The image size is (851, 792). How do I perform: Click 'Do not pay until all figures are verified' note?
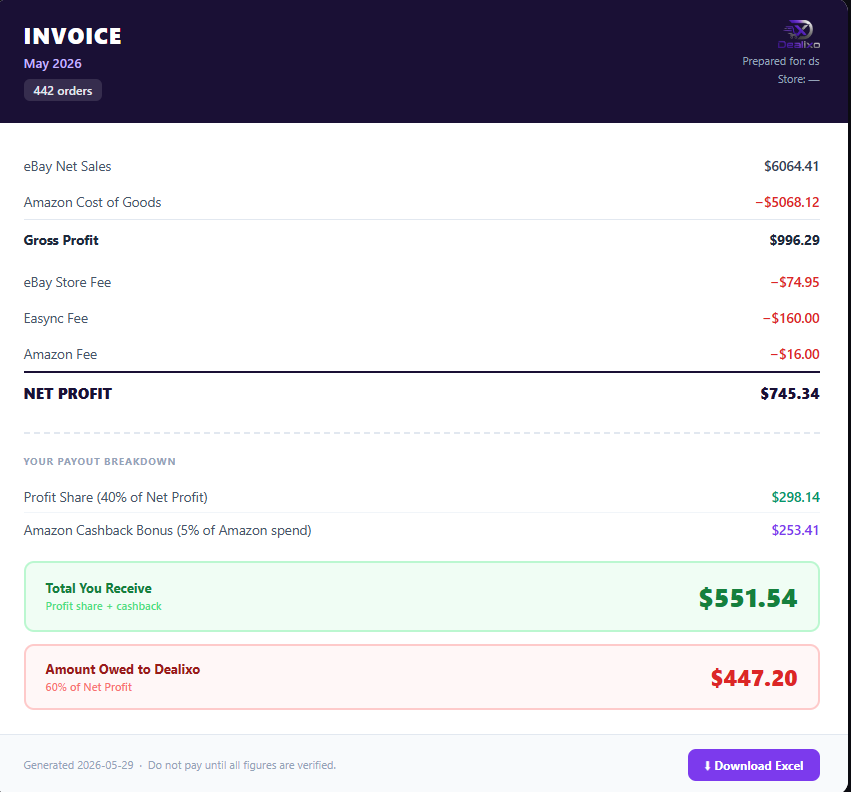242,765
